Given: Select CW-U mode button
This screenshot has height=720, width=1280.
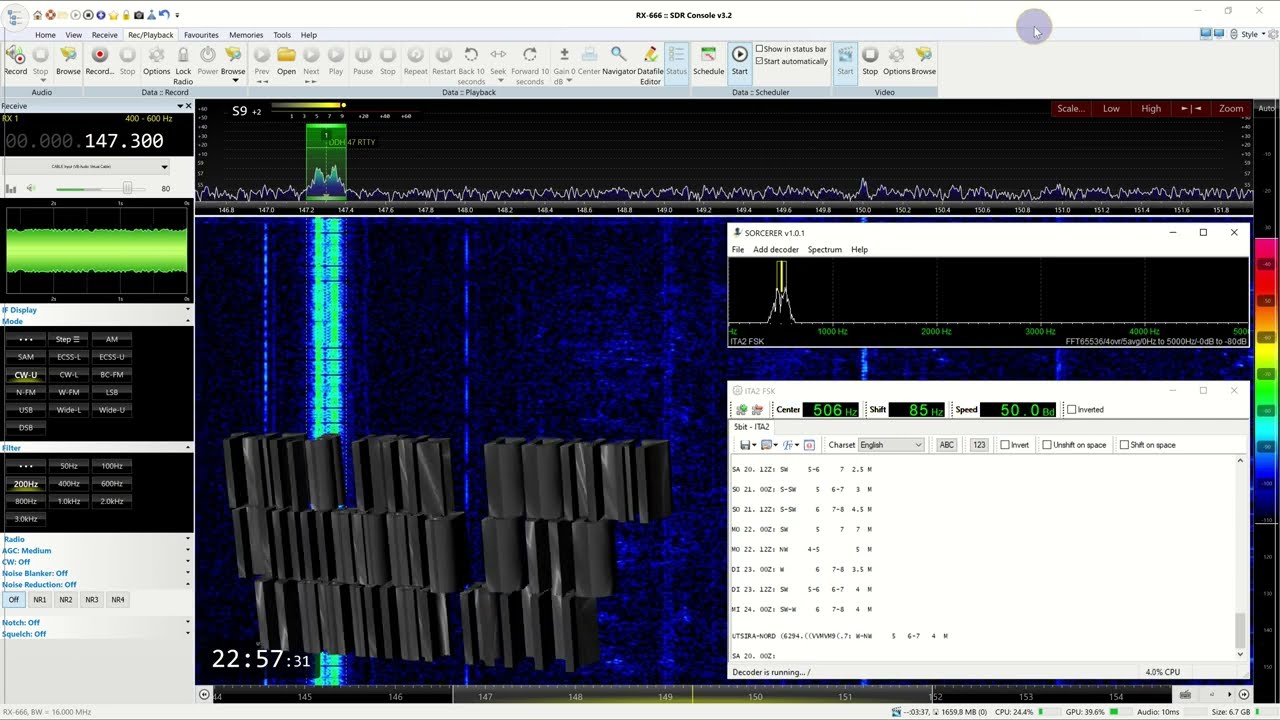Looking at the screenshot, I should click(x=26, y=375).
